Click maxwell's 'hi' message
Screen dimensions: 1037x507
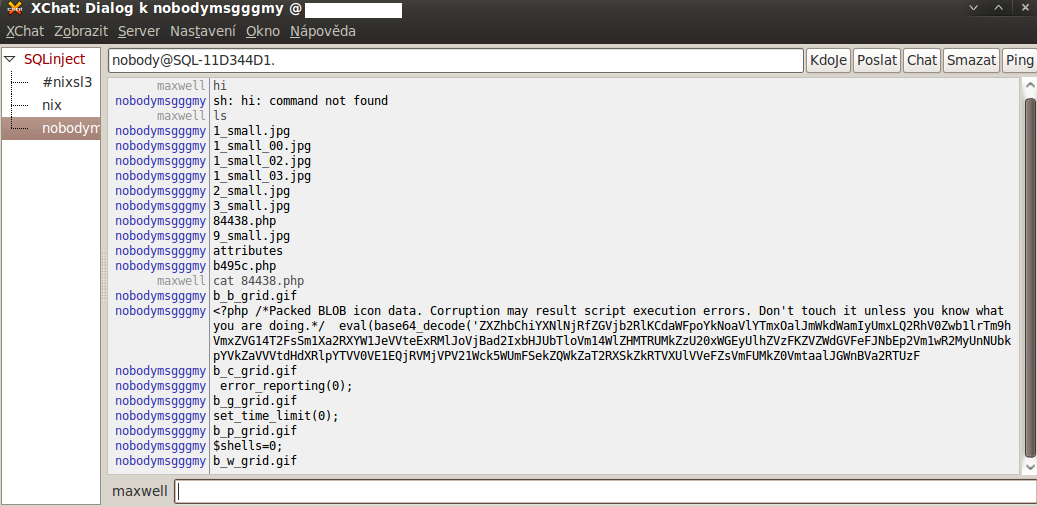pyautogui.click(x=220, y=86)
